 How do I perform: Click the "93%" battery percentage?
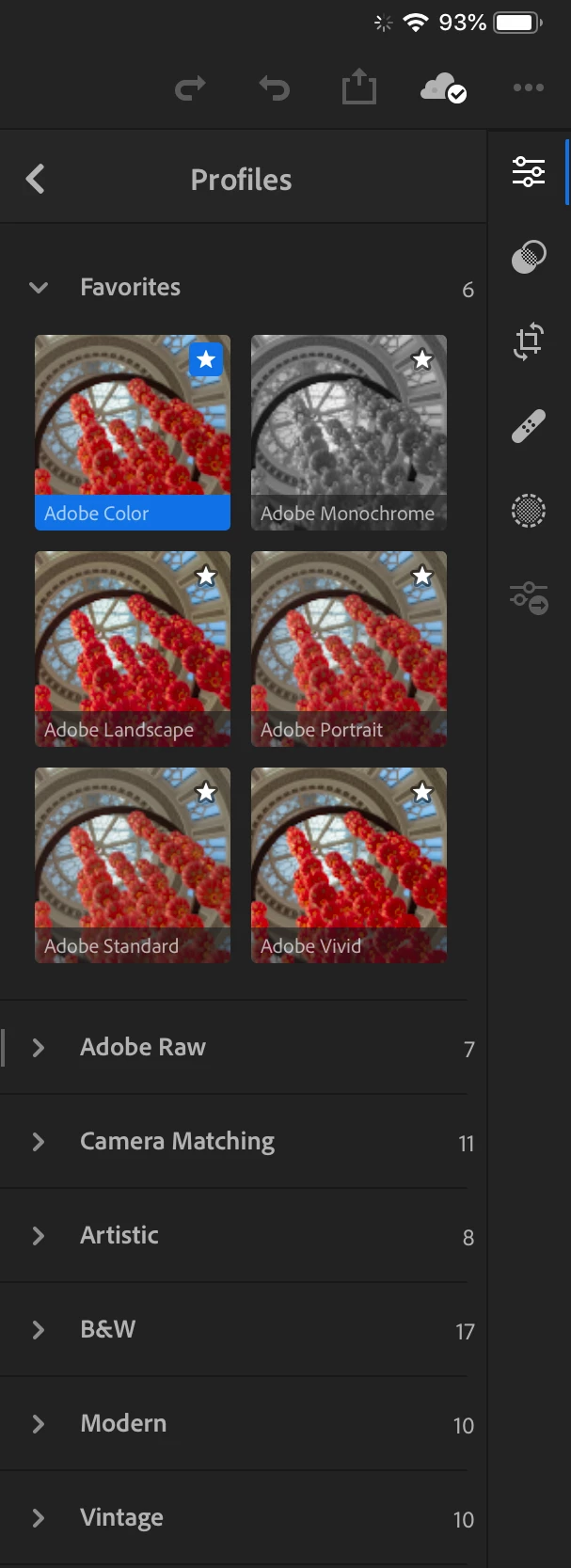click(462, 23)
